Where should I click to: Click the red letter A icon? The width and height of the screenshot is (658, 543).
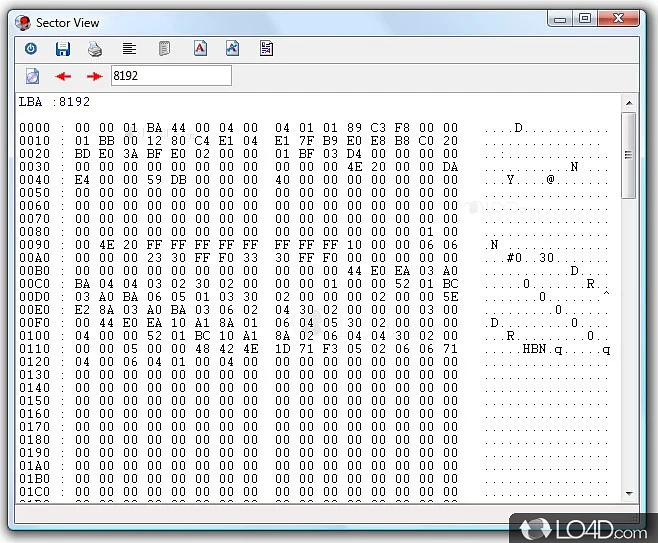[200, 48]
